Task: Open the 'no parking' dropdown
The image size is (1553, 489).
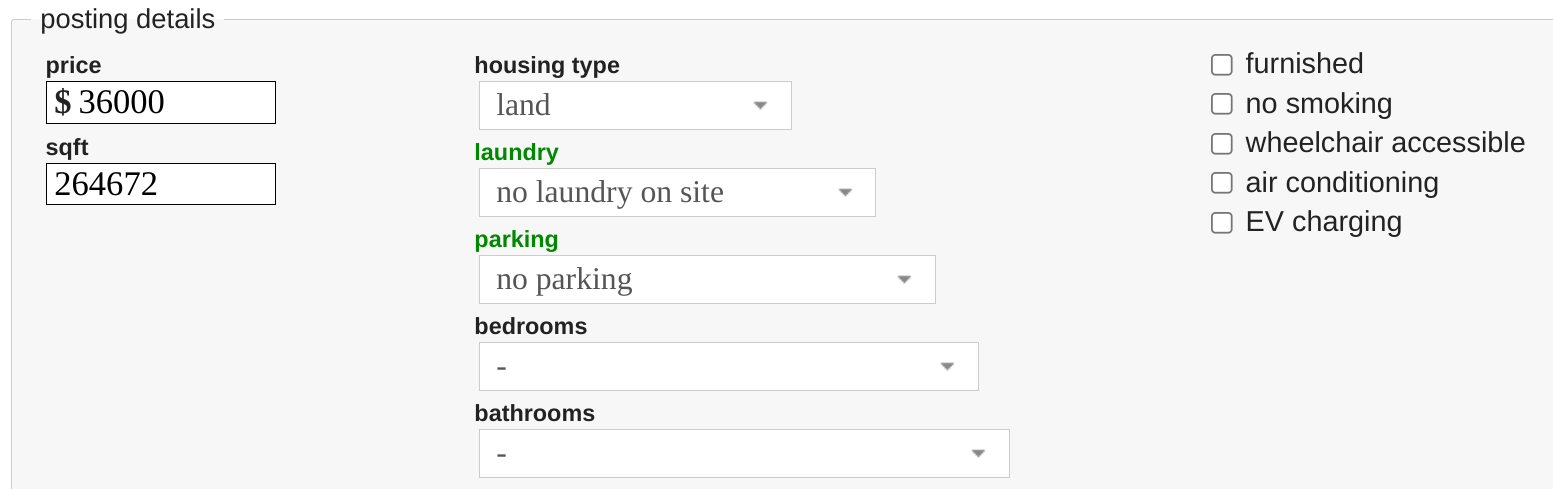Action: 707,279
